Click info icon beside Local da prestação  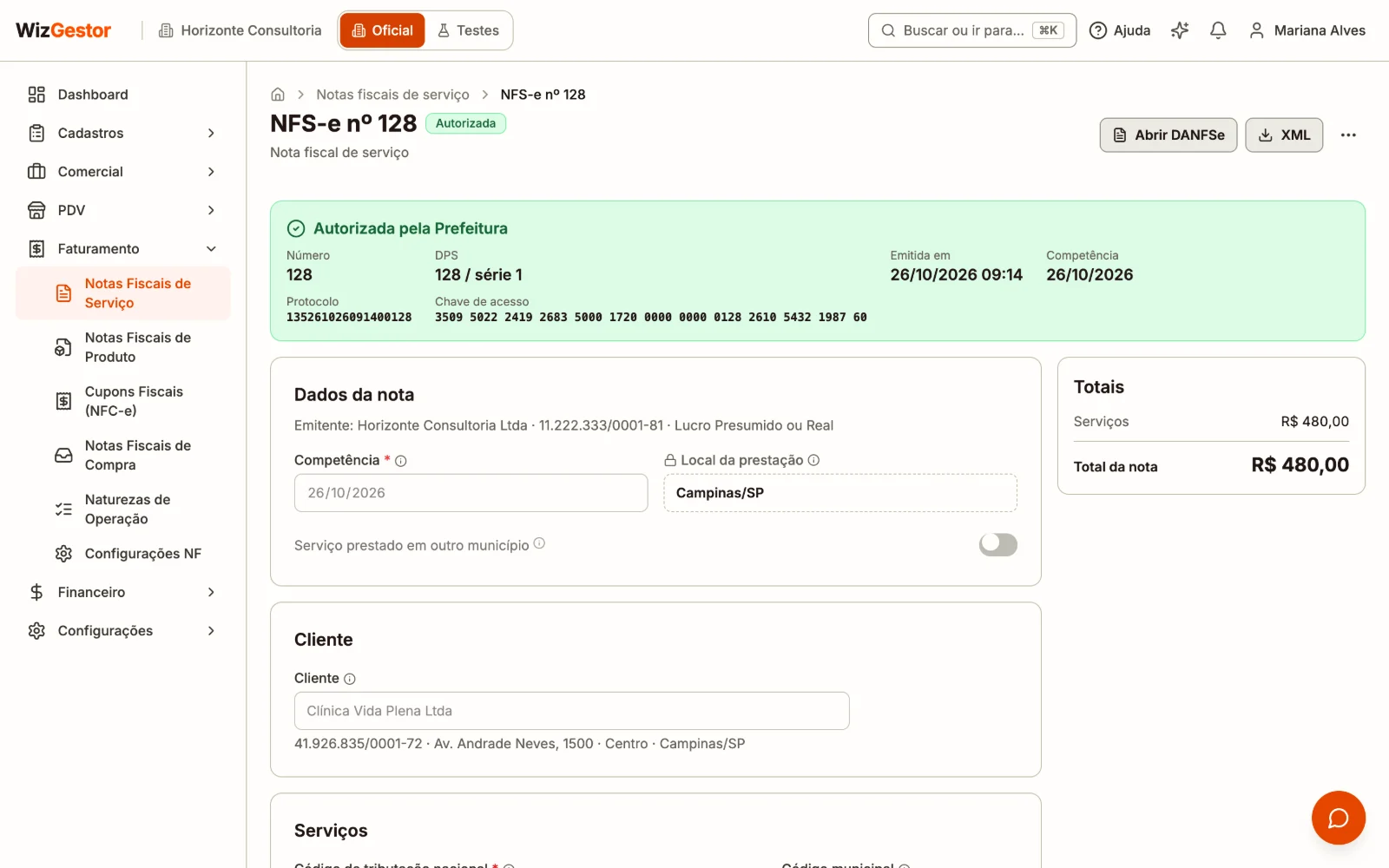click(x=813, y=460)
